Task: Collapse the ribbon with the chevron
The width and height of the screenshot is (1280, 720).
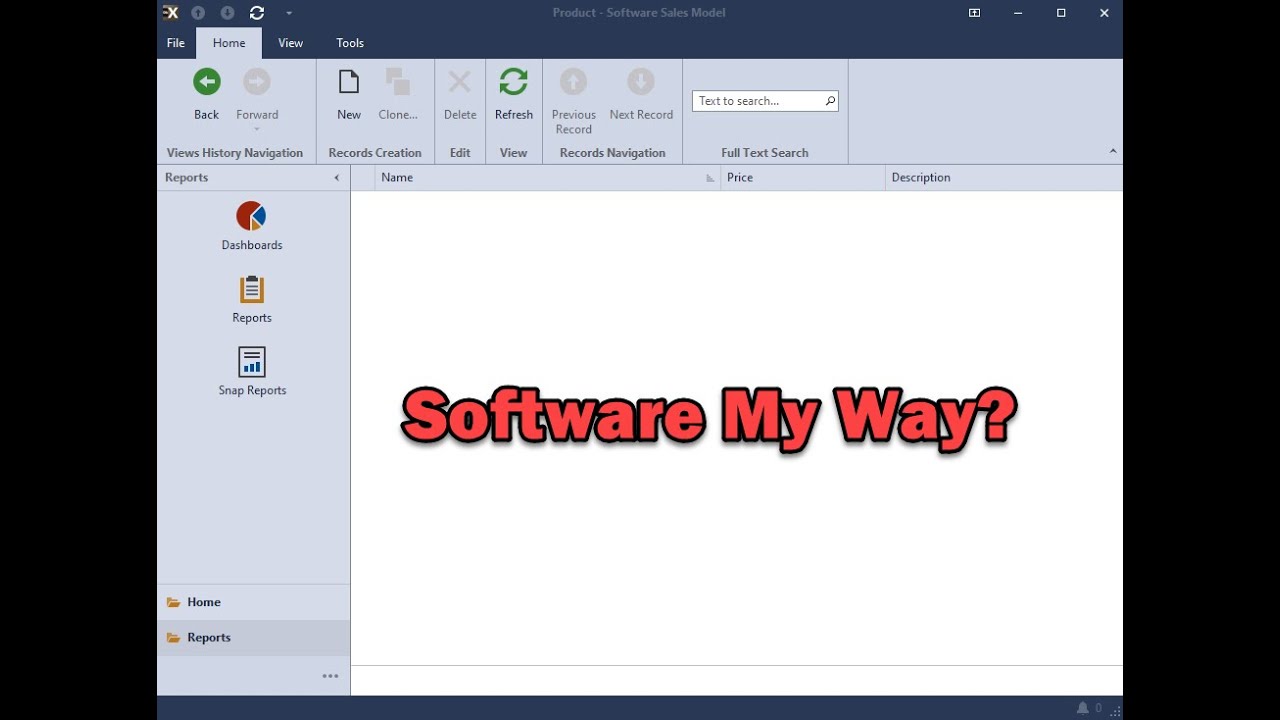Action: [1113, 151]
